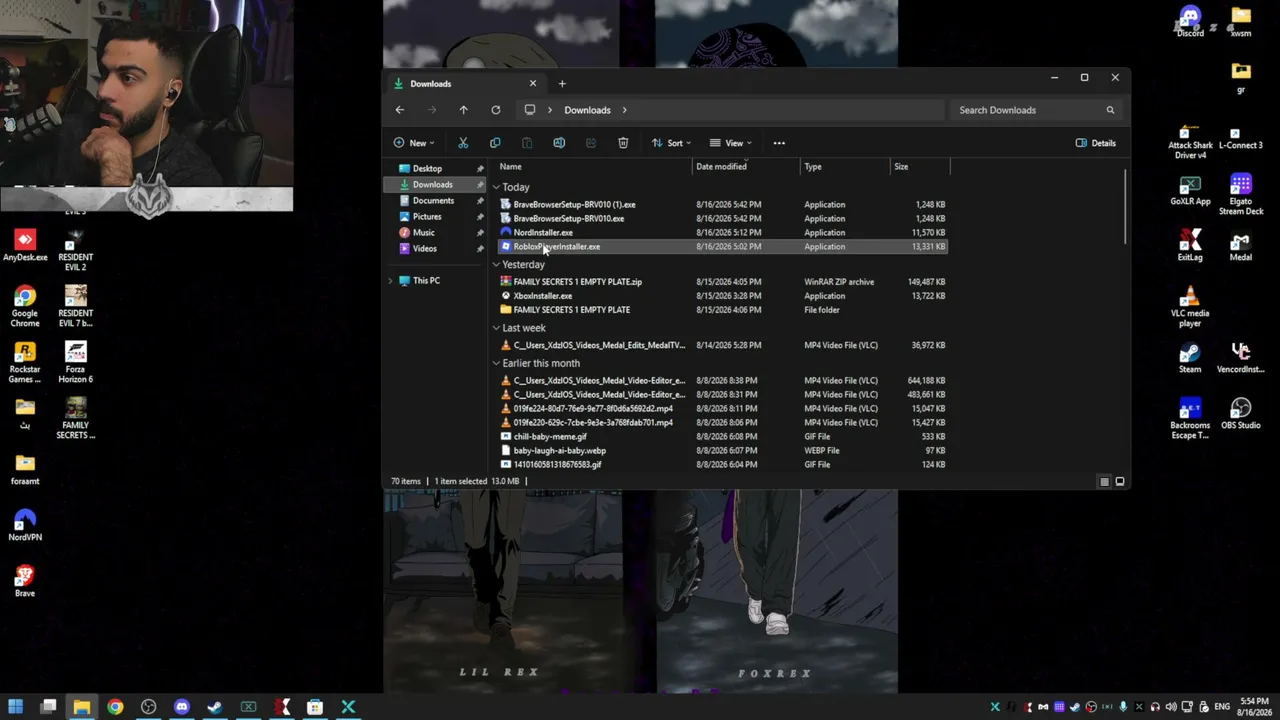Open the OBS Studio desktop shortcut
This screenshot has width=1280, height=720.
click(x=1241, y=414)
